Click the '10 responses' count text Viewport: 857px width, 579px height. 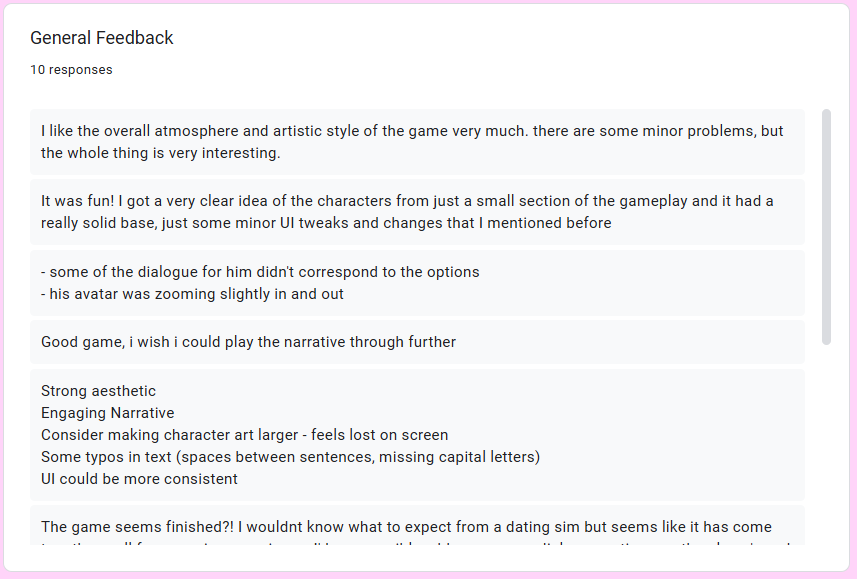[x=71, y=69]
